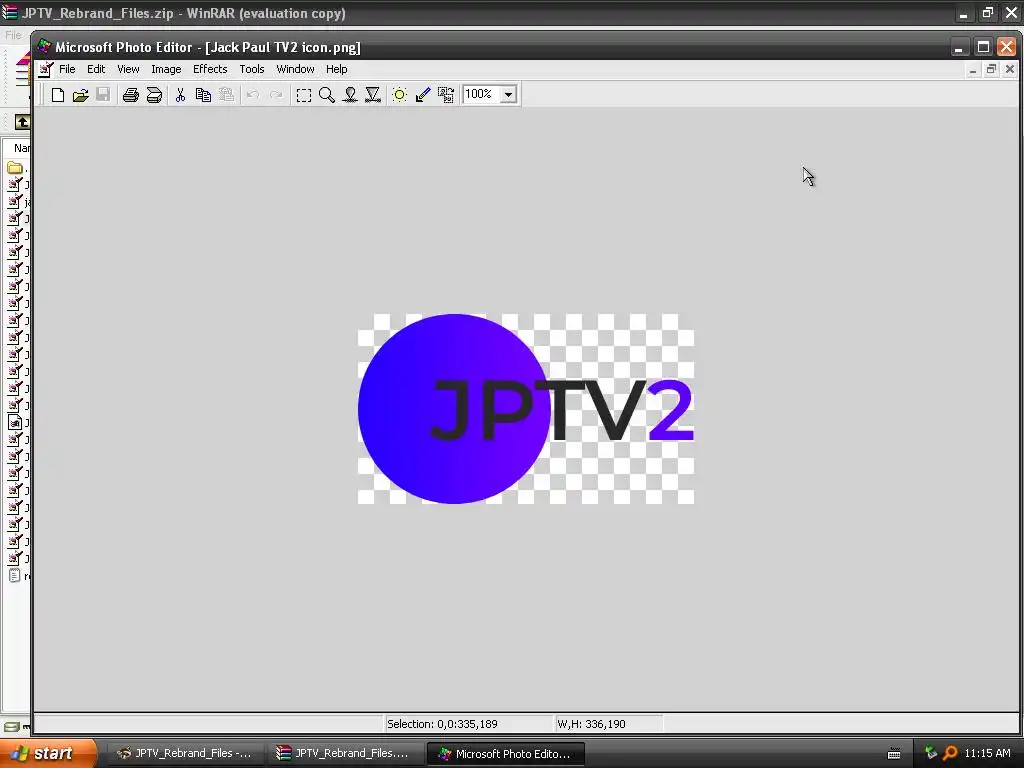
Task: Open the Help menu
Action: 336,69
